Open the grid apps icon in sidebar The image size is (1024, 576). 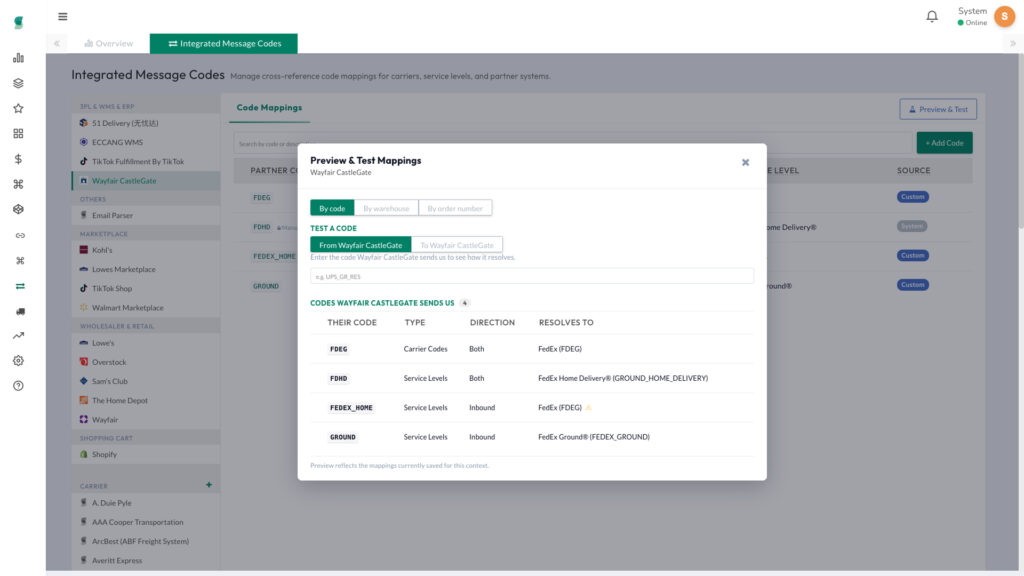18,134
